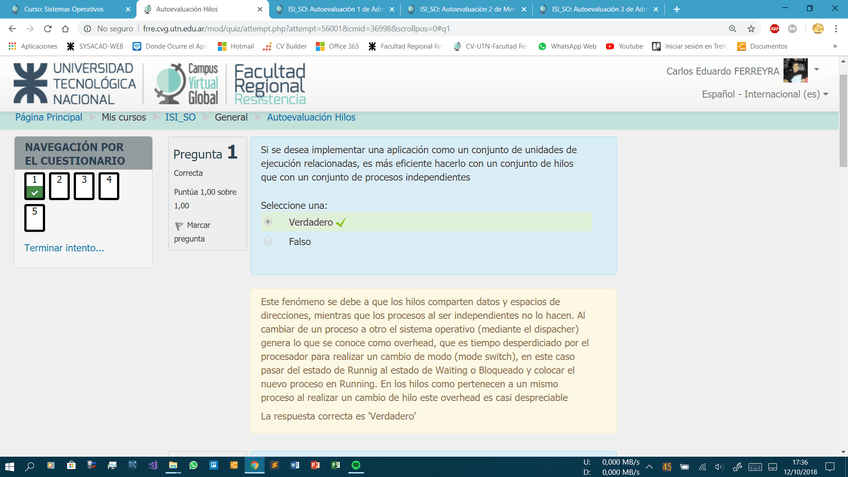Screen dimensions: 848x477
Task: Click the page vertical scrollbar
Action: 843,122
